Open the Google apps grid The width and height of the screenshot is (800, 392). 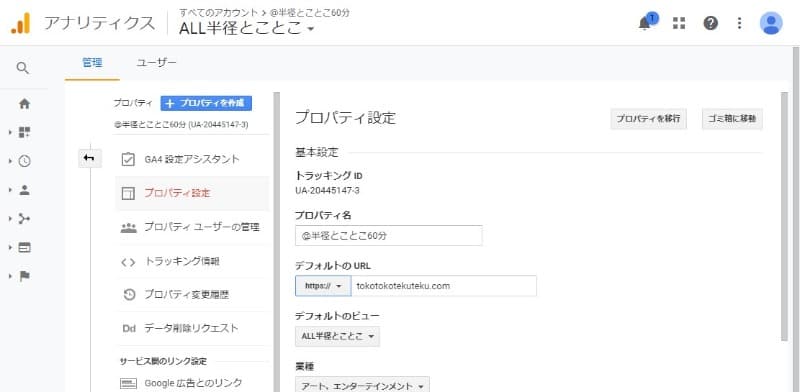(x=679, y=23)
